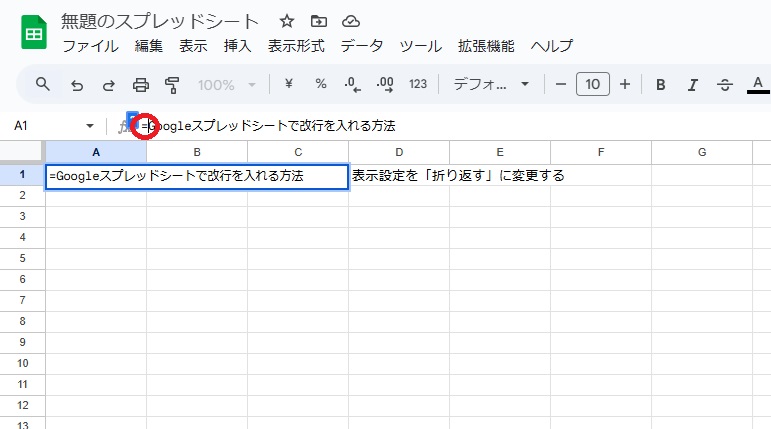Decrease decimal places
This screenshot has width=771, height=429.
pyautogui.click(x=352, y=84)
